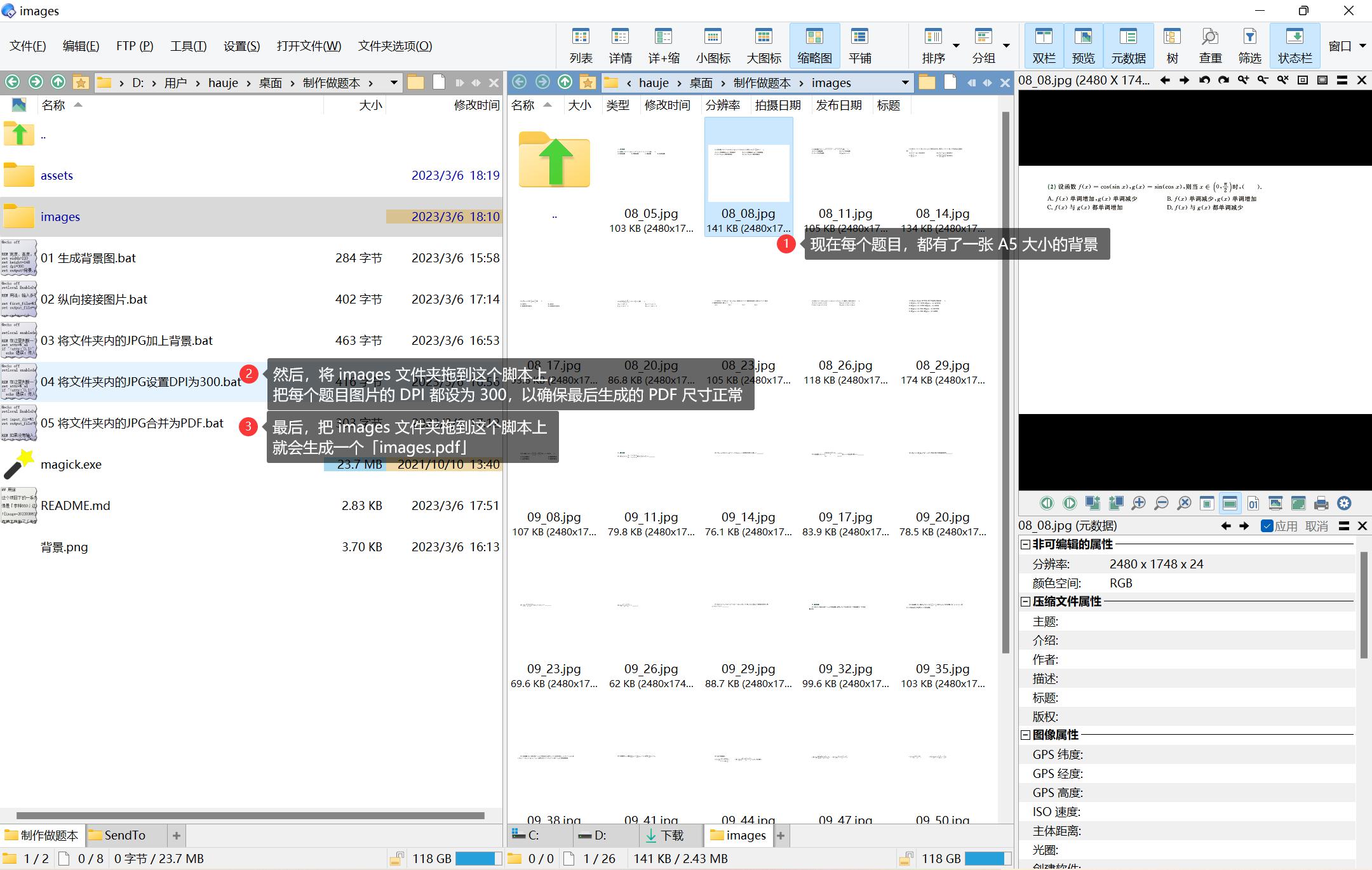The image size is (1372, 870).
Task: Uncheck the 应用 checkbox in metadata panel
Action: [x=1267, y=526]
